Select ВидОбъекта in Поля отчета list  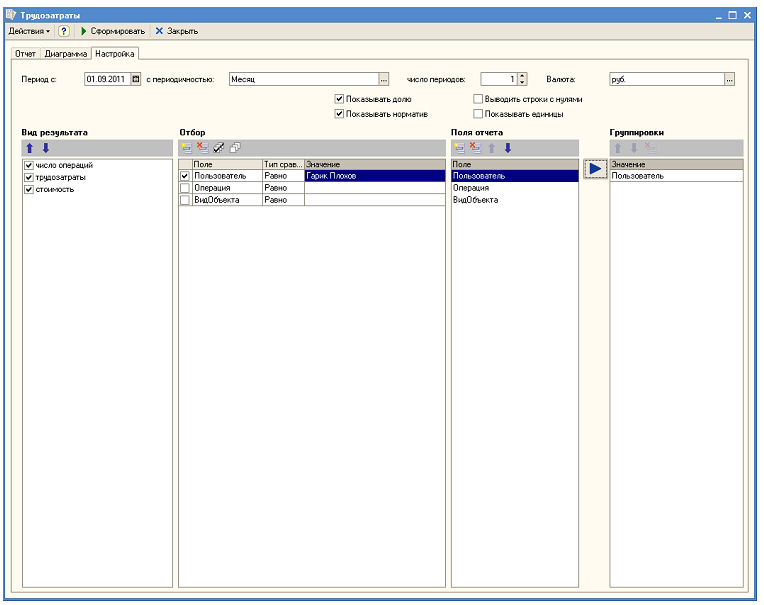(x=515, y=200)
